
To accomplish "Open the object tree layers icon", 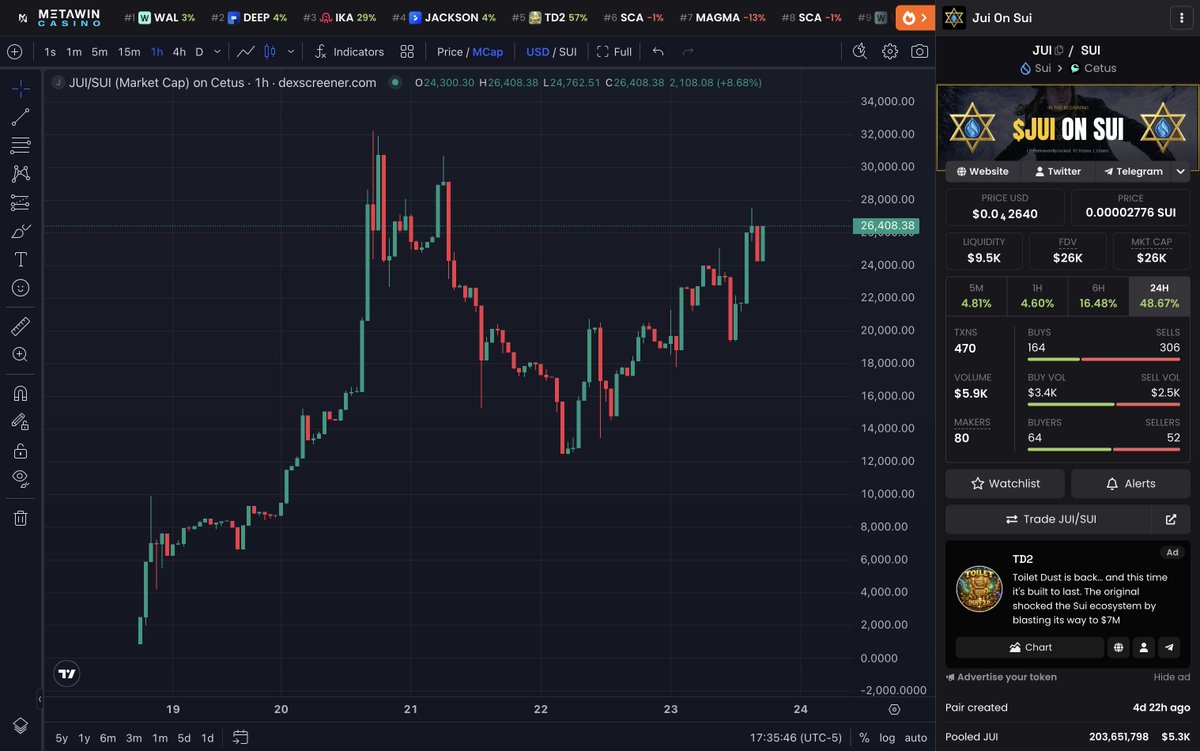I will [x=20, y=725].
